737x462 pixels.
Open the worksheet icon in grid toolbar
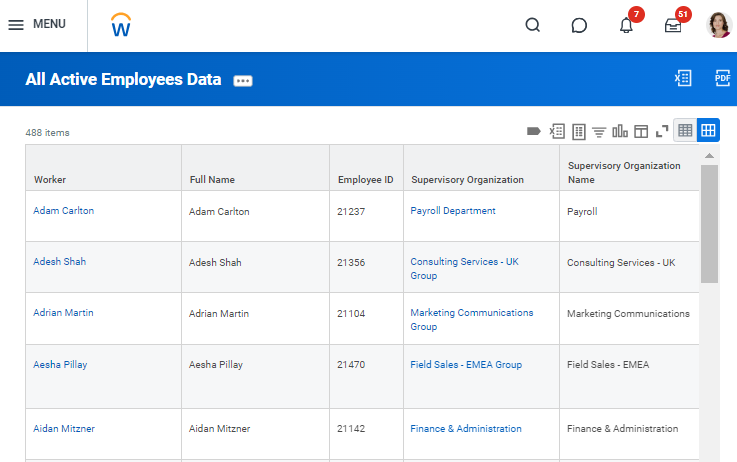click(579, 132)
